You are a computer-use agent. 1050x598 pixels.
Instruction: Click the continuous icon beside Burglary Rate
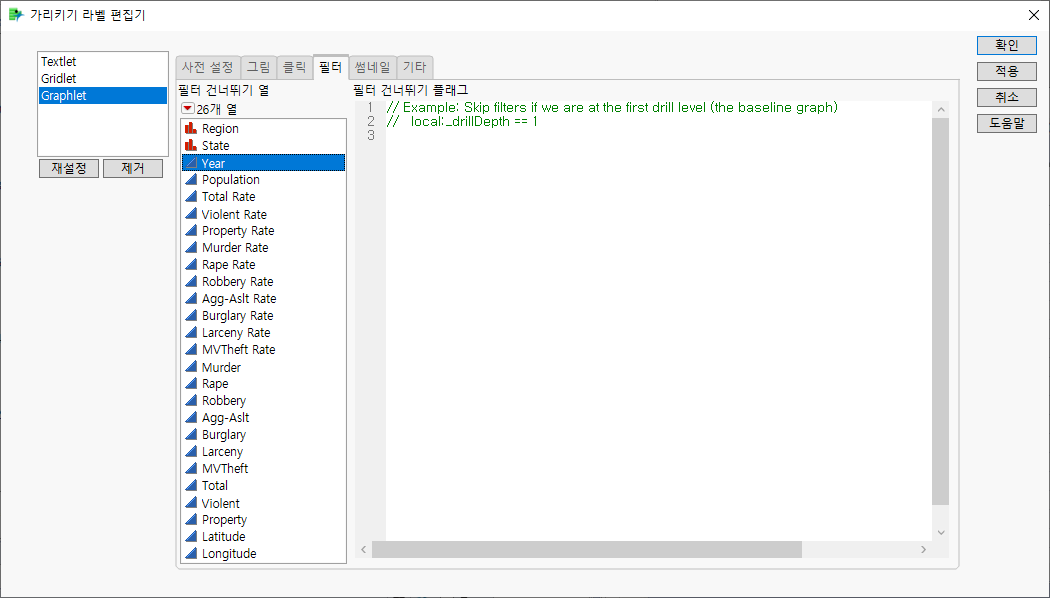[191, 315]
